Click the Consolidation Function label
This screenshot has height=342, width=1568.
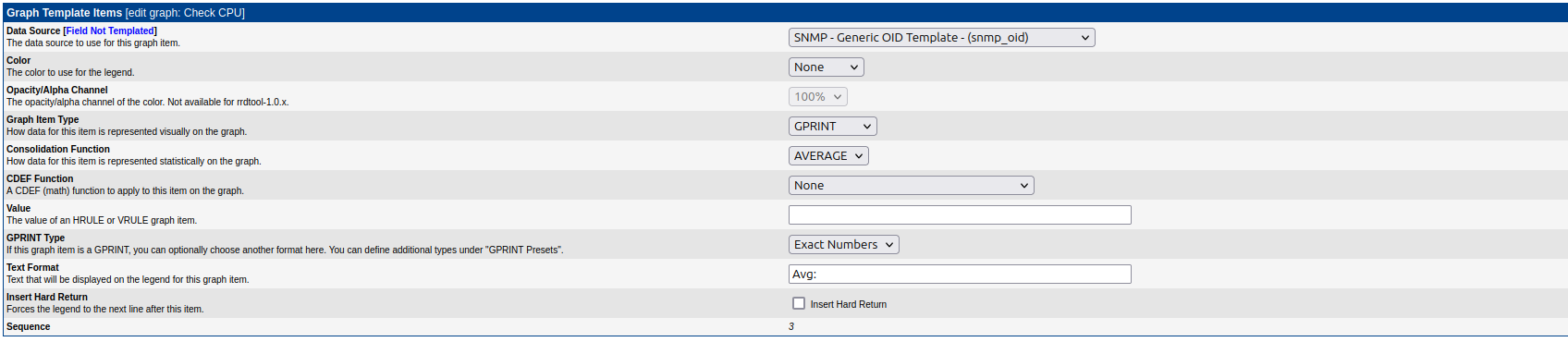[x=58, y=150]
